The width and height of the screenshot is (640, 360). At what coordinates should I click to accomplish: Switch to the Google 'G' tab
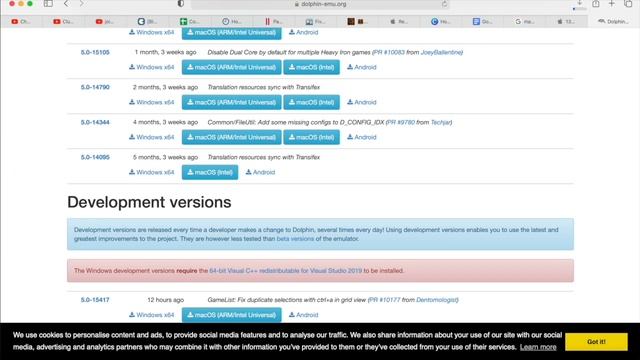[525, 21]
